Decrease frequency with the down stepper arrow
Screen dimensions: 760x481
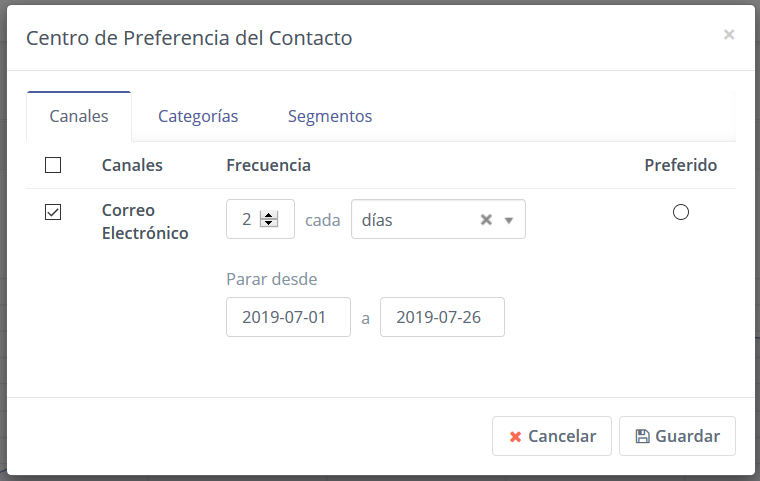268,224
